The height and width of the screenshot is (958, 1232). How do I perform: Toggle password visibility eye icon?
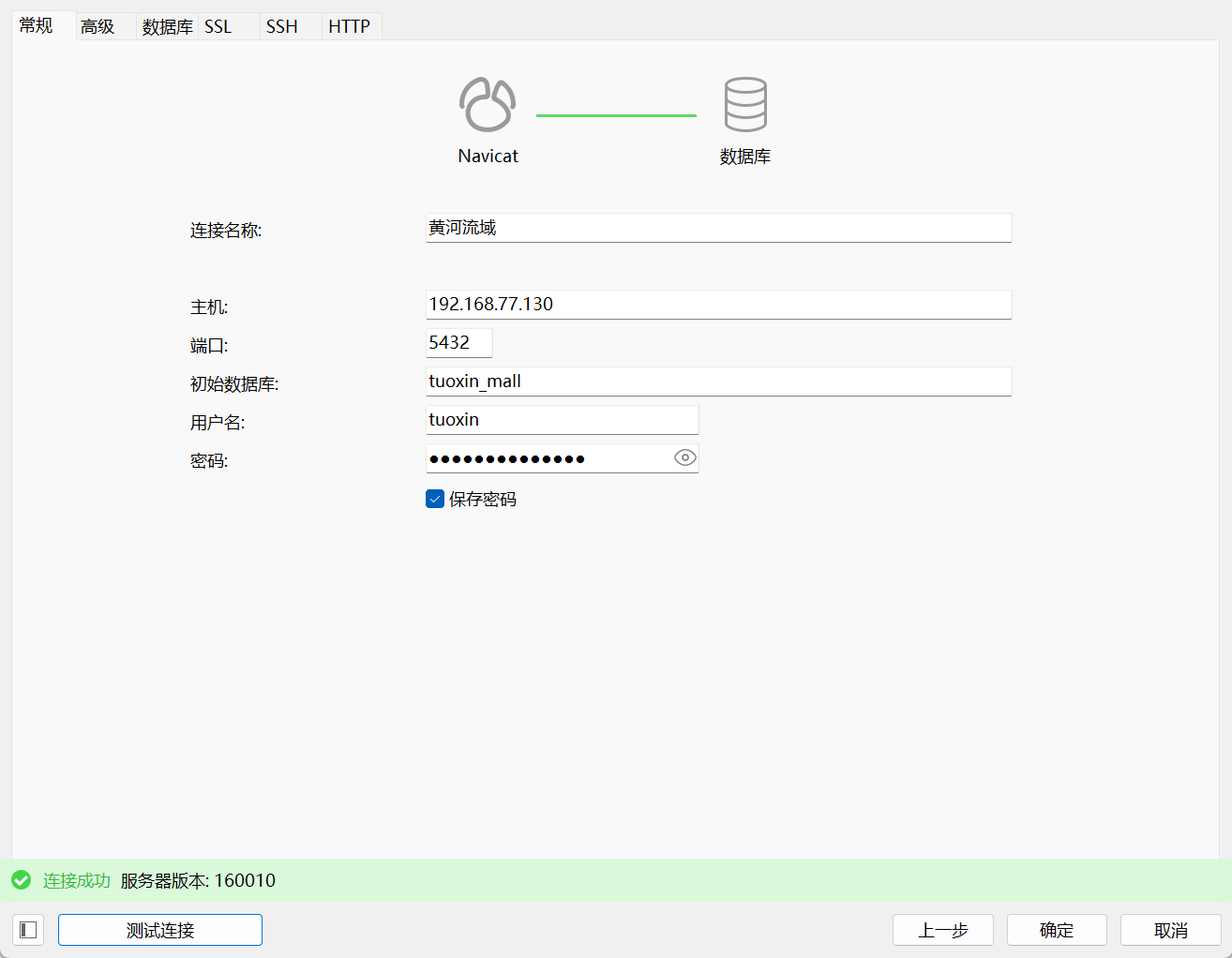685,457
